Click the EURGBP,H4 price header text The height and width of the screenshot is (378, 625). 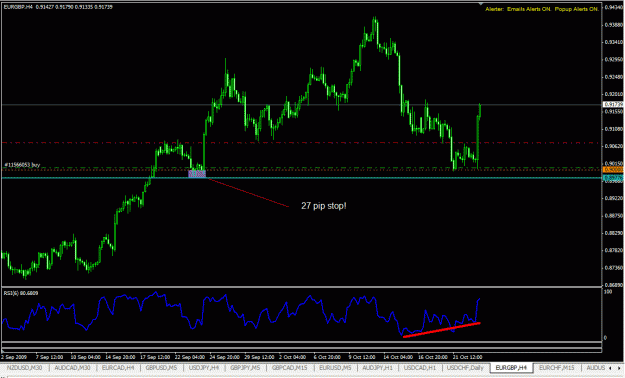pyautogui.click(x=58, y=7)
